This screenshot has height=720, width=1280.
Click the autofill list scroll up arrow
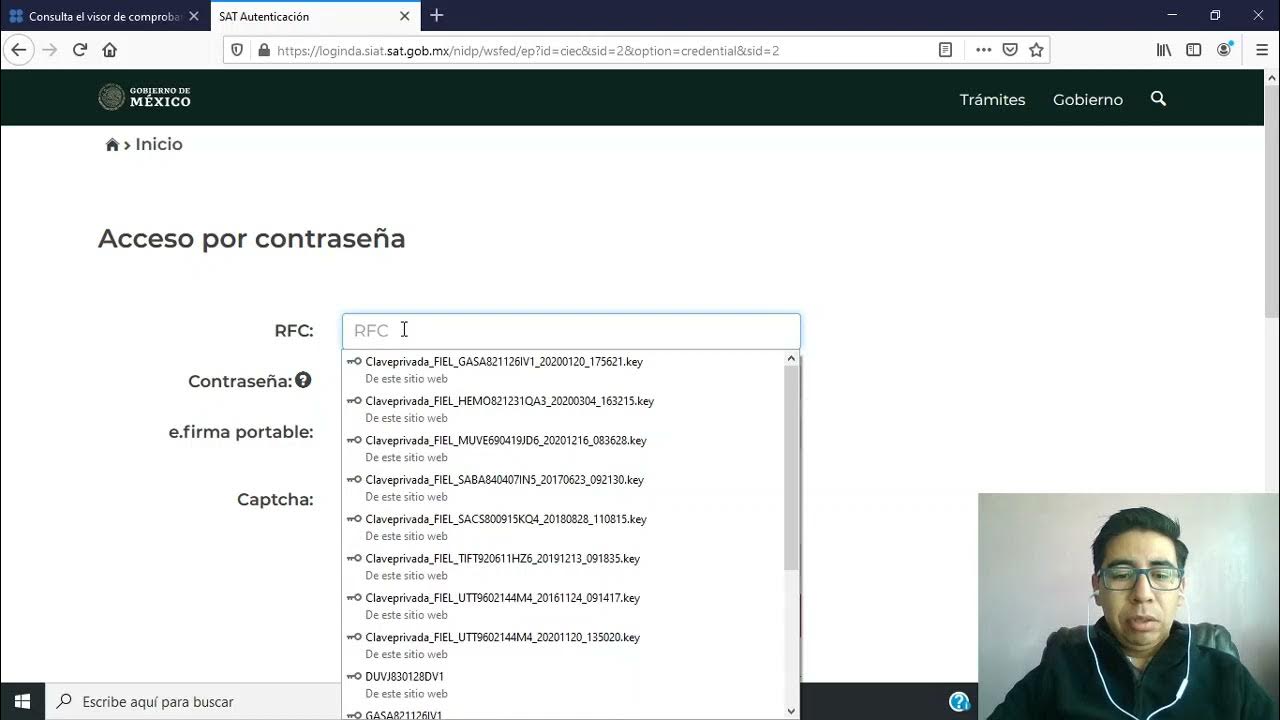[x=791, y=358]
